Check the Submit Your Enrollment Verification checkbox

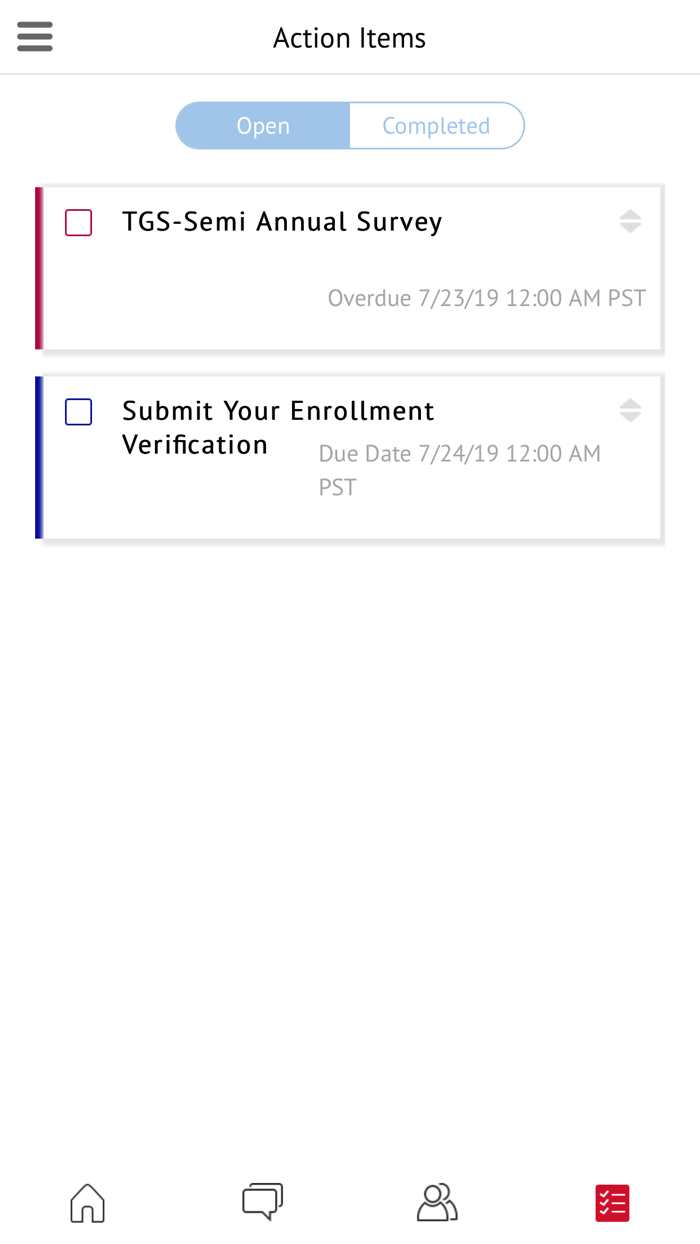tap(78, 411)
